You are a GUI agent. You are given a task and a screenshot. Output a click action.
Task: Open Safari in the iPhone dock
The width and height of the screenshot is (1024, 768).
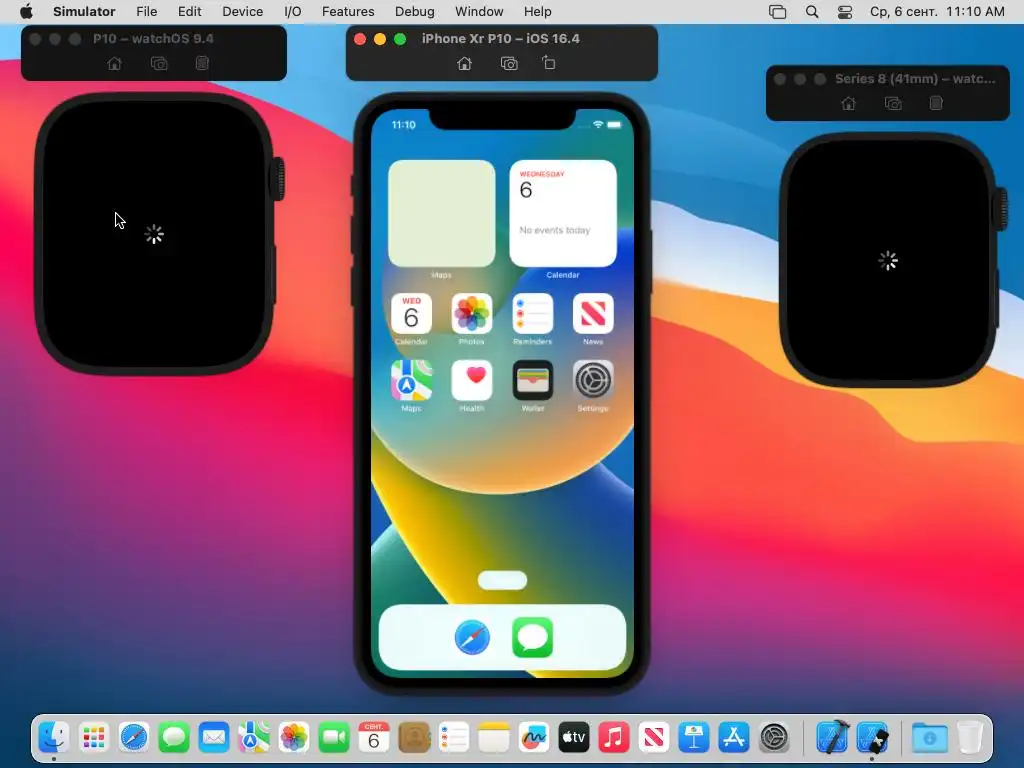click(472, 637)
